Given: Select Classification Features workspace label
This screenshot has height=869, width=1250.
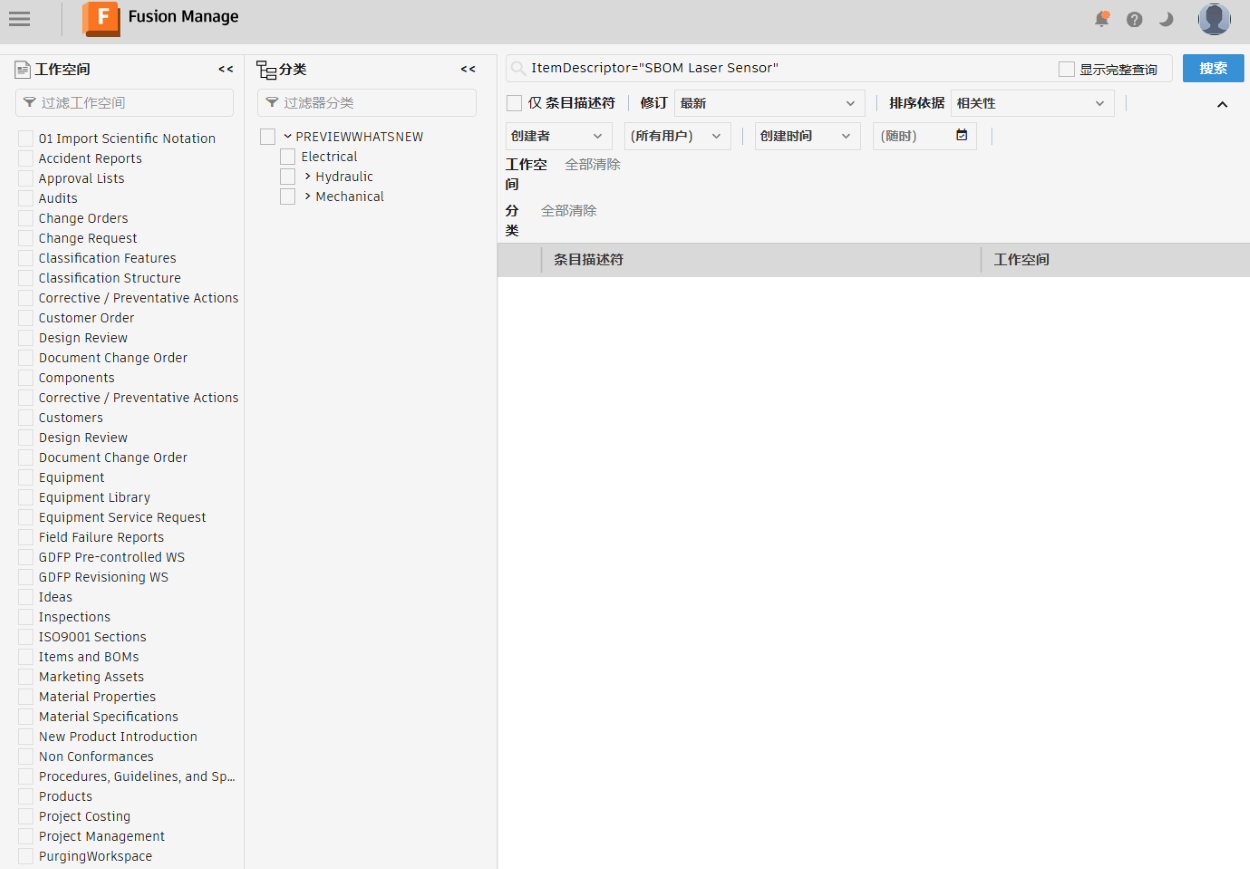Looking at the screenshot, I should click(108, 258).
